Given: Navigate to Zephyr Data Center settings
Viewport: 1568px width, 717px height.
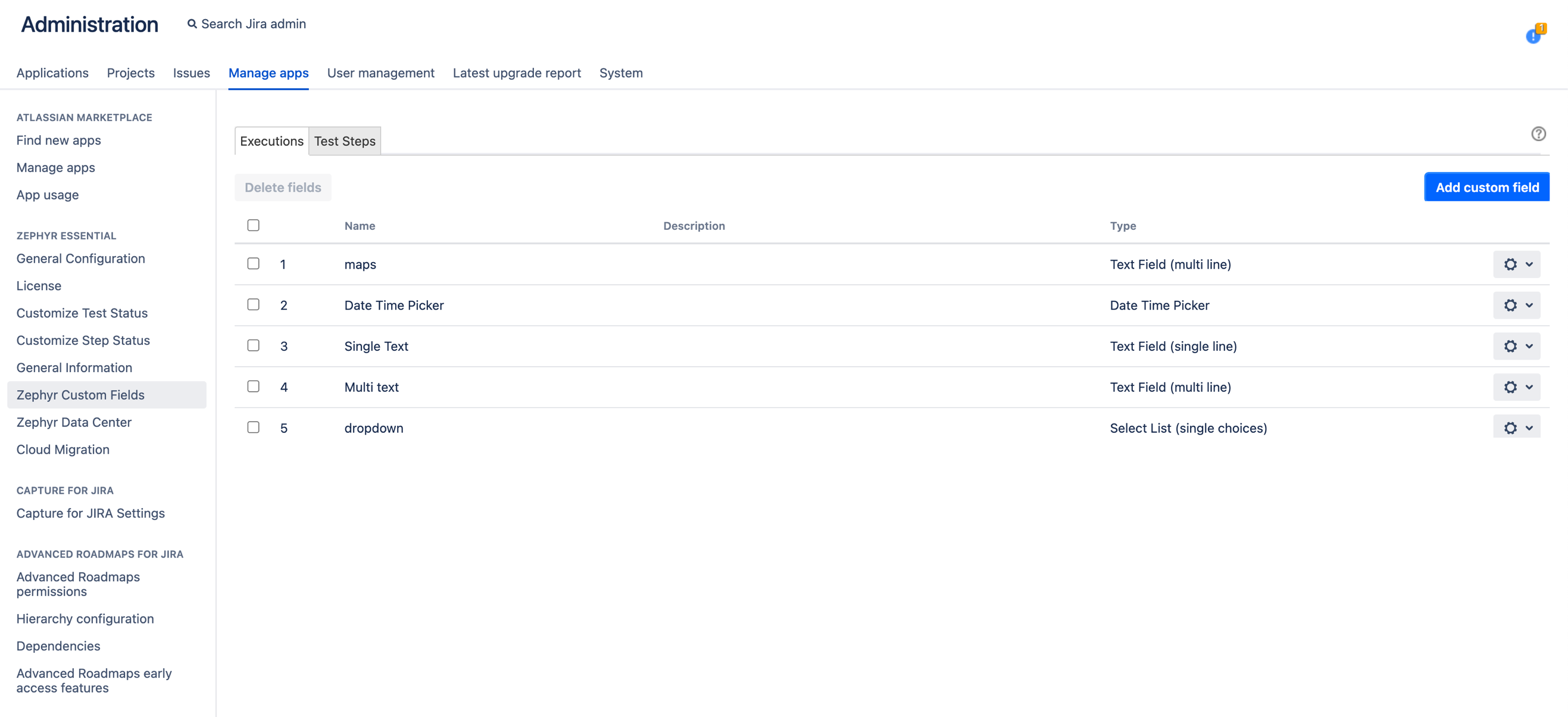Looking at the screenshot, I should point(74,422).
